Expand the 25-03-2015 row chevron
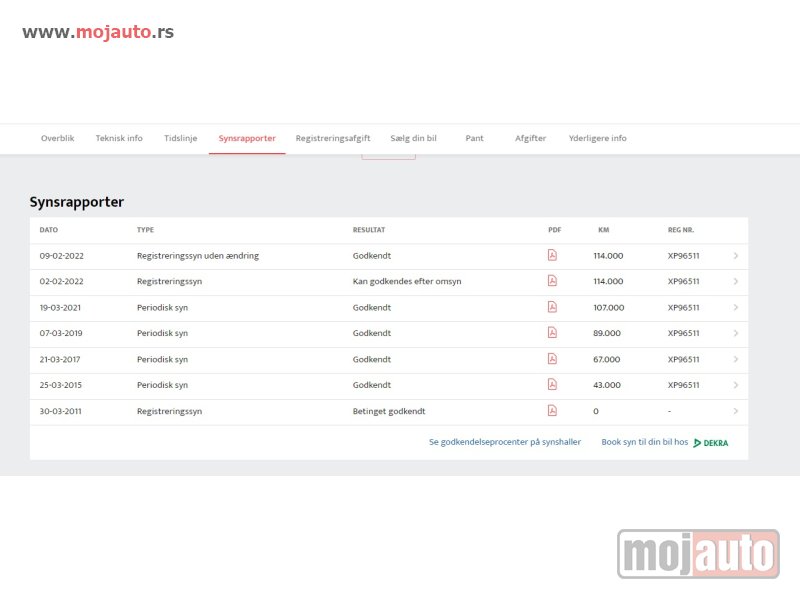Viewport: 800px width, 600px height. [736, 385]
